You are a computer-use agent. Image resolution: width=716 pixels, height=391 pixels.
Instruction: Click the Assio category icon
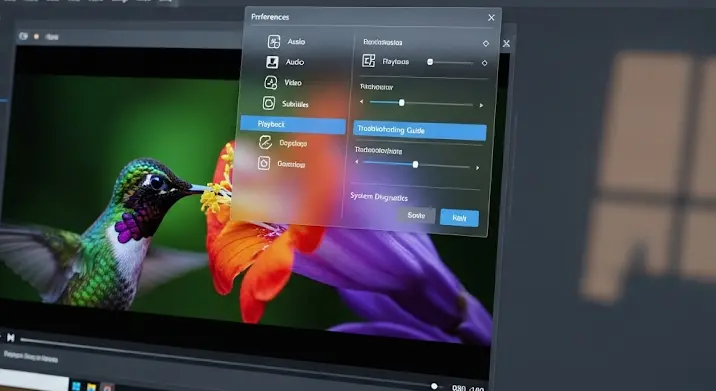tap(274, 42)
